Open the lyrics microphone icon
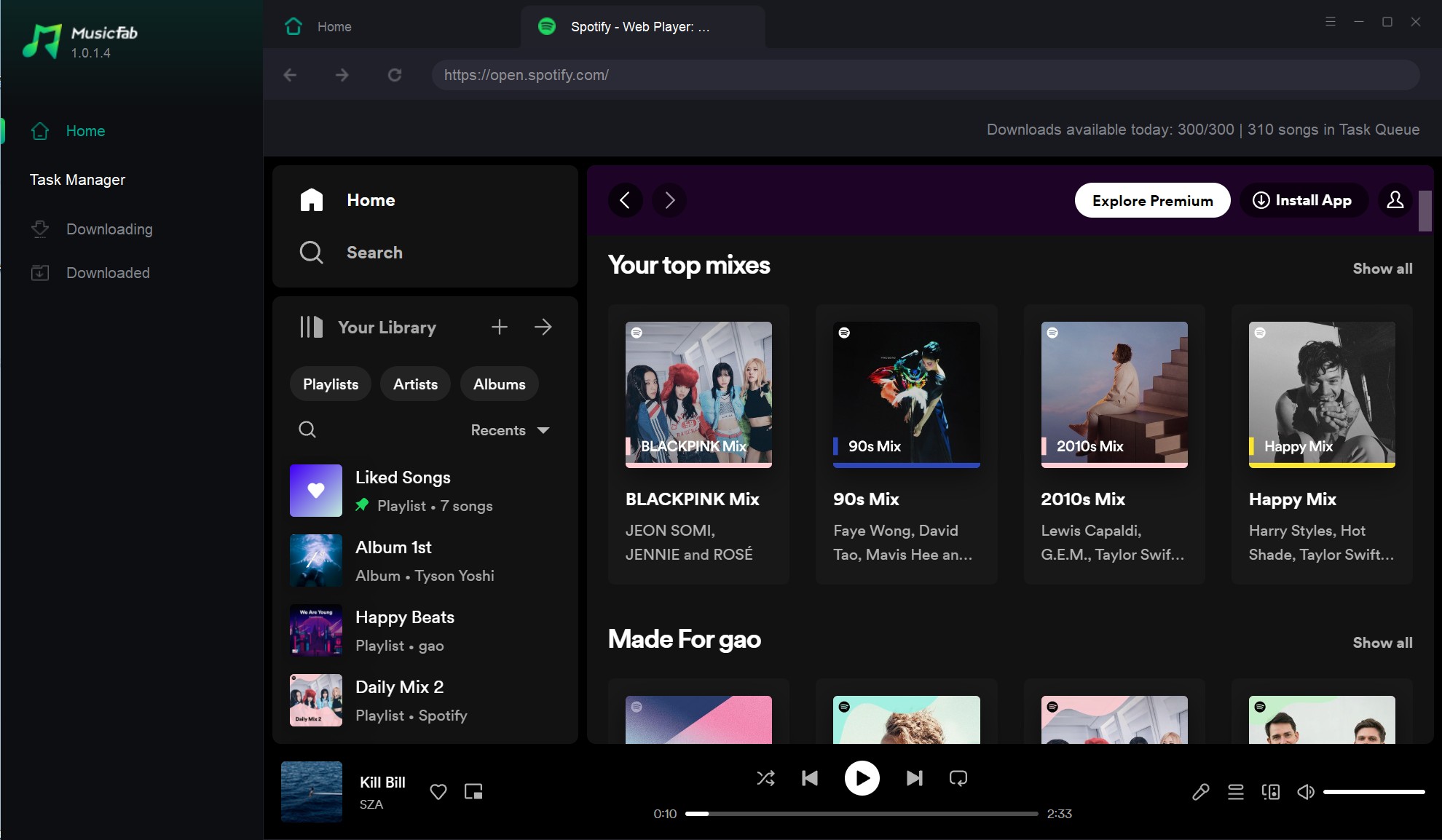 1200,792
